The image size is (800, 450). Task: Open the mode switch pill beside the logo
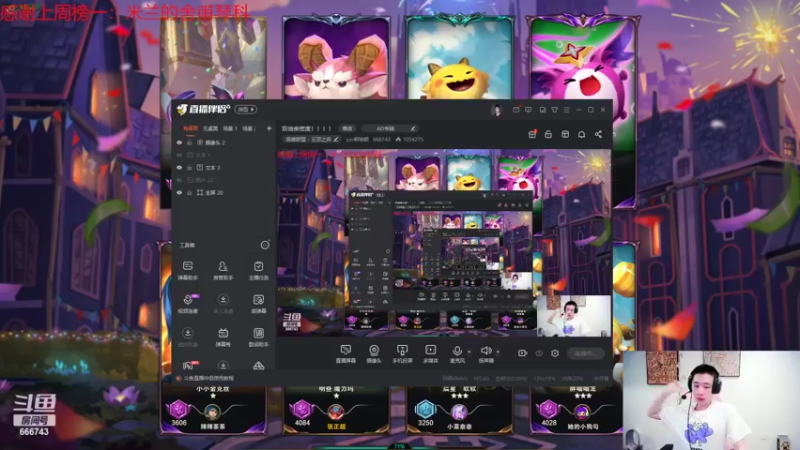[246, 110]
